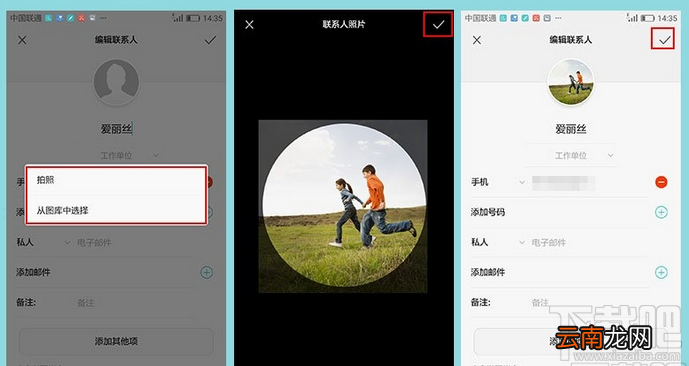This screenshot has height=366, width=689.
Task: Tap the checkmark in left screen's editor header
Action: point(210,40)
